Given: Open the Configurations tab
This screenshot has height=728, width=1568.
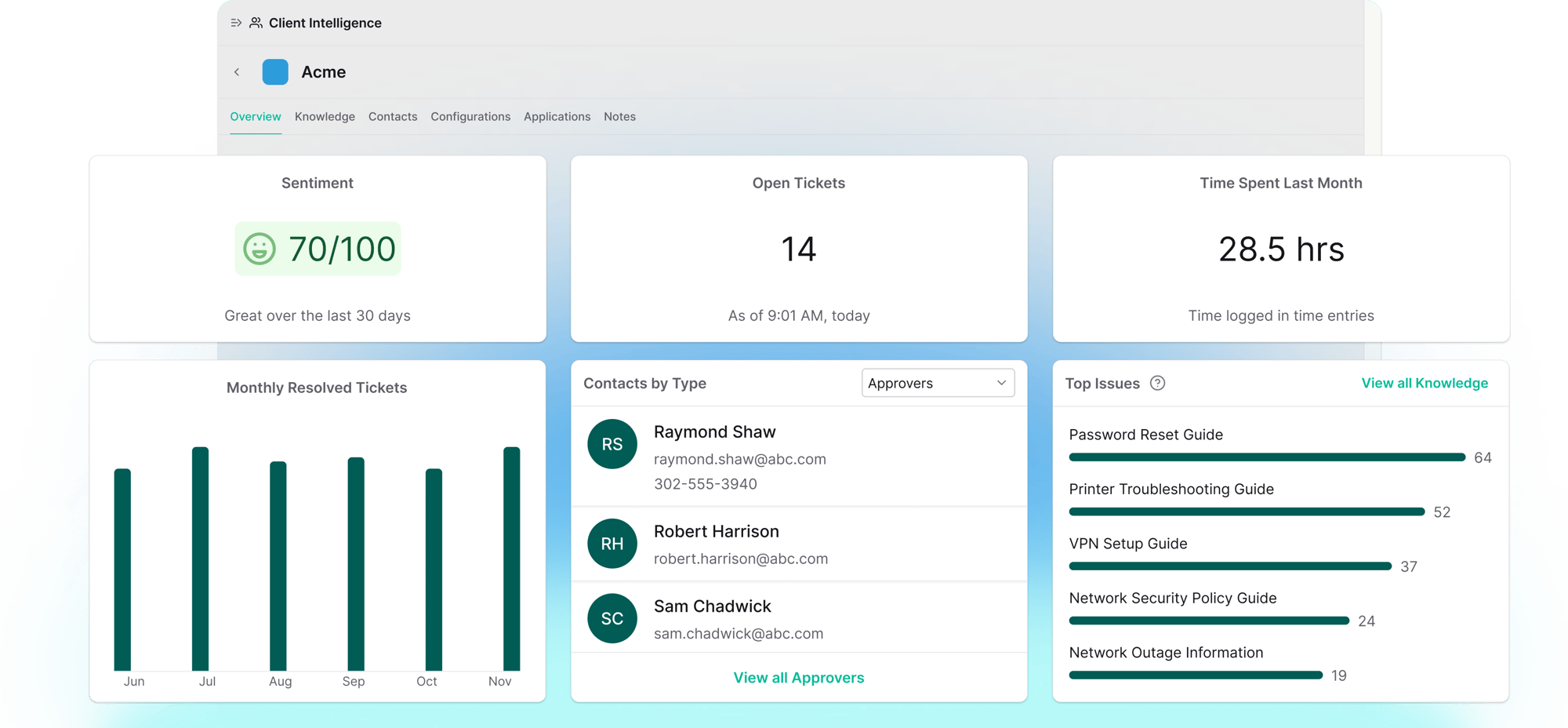Looking at the screenshot, I should 470,116.
